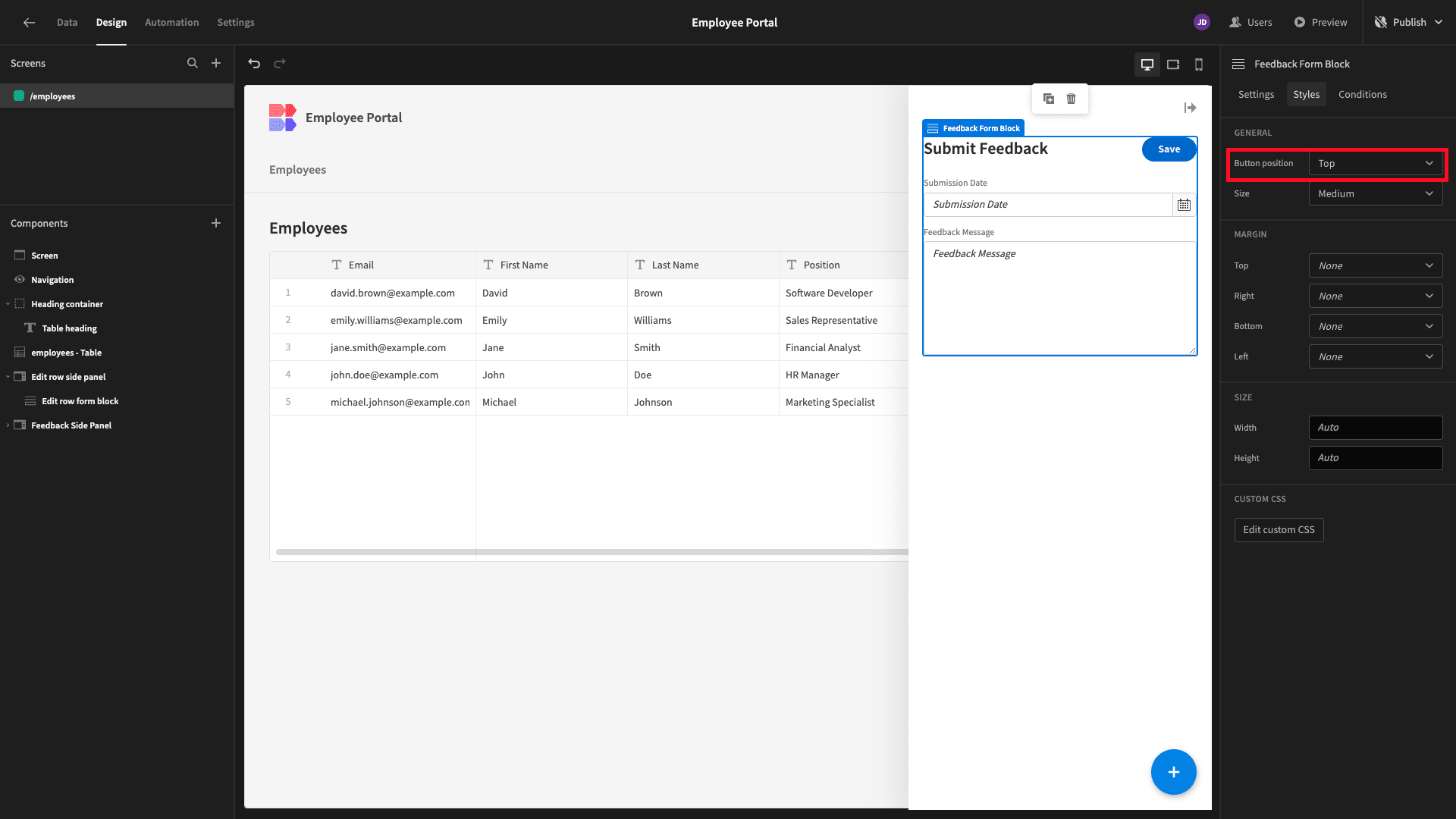Open the Automation tab
1456x819 pixels.
[172, 23]
